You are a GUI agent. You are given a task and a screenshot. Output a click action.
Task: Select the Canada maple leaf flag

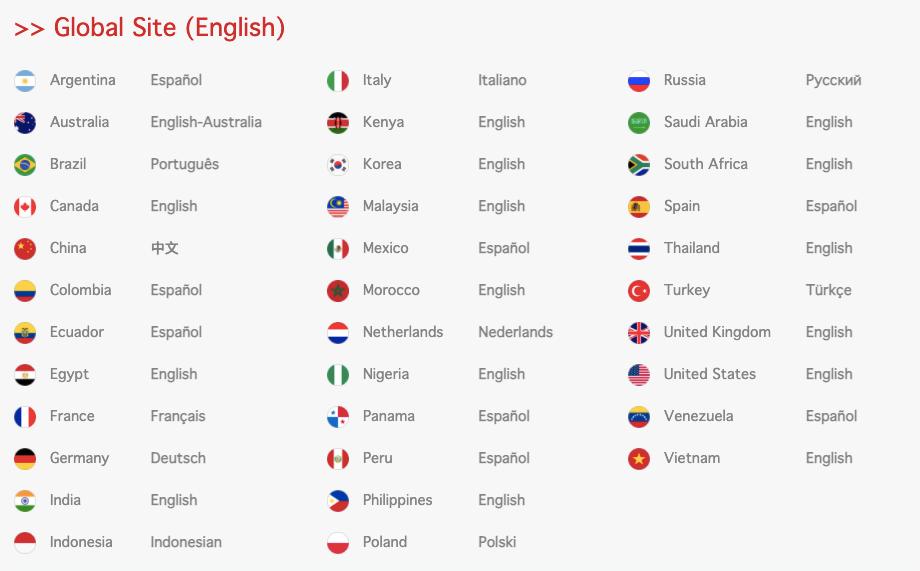pos(25,207)
